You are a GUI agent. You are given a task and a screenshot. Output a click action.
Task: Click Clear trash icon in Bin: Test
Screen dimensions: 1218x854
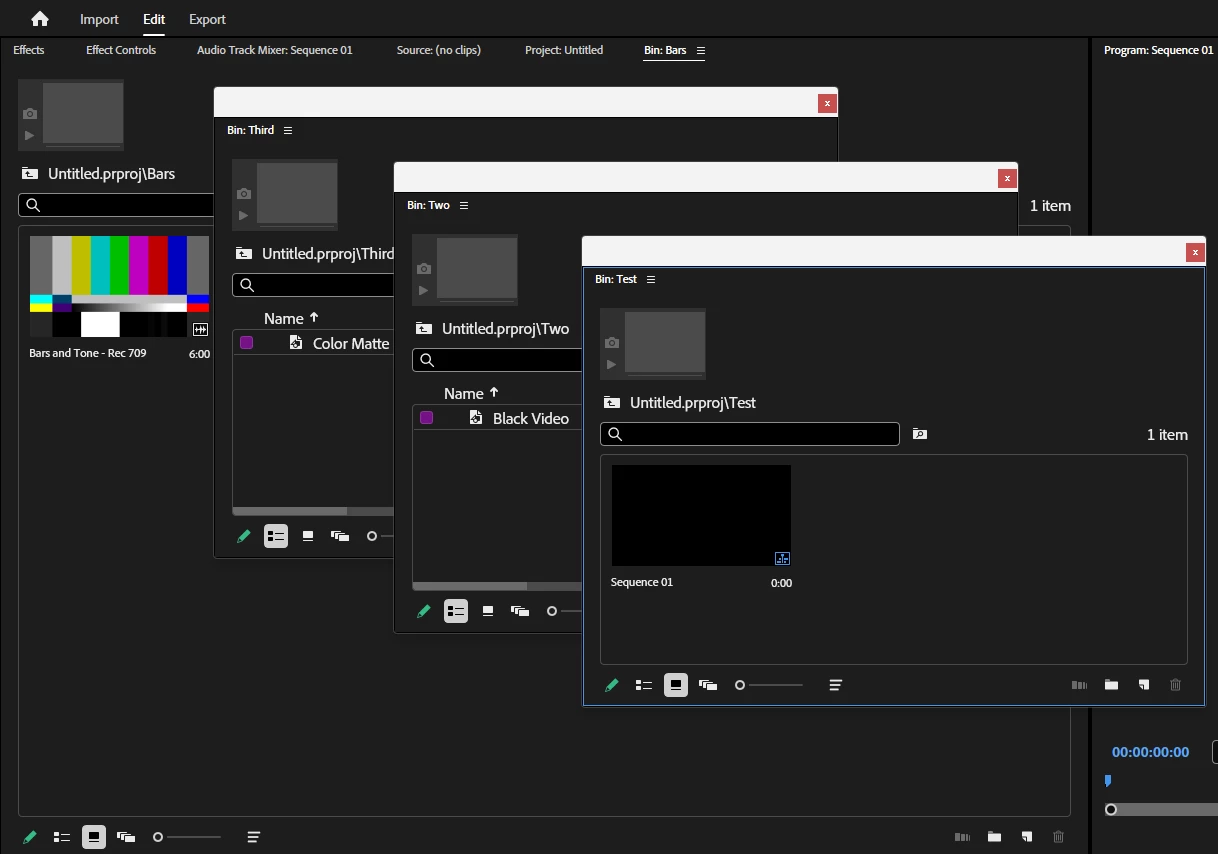1175,685
